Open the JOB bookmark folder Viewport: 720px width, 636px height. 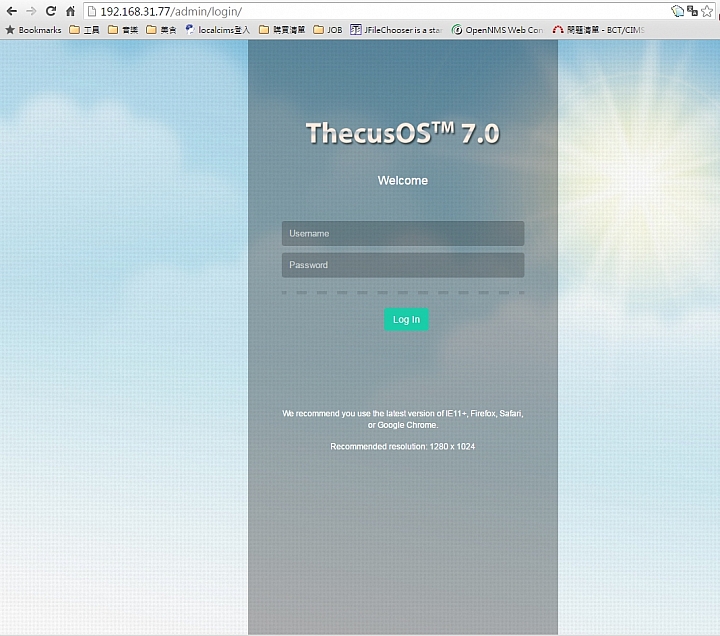click(x=328, y=30)
